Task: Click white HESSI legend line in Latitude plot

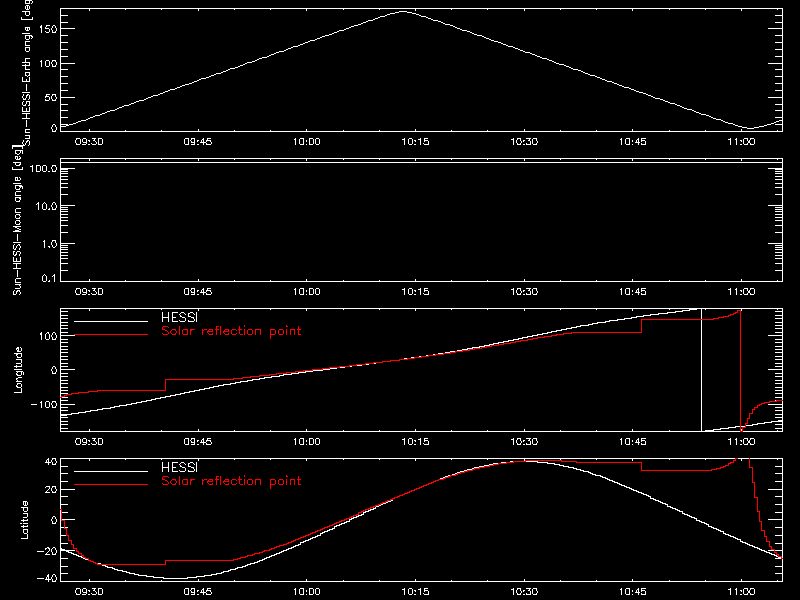Action: click(111, 471)
